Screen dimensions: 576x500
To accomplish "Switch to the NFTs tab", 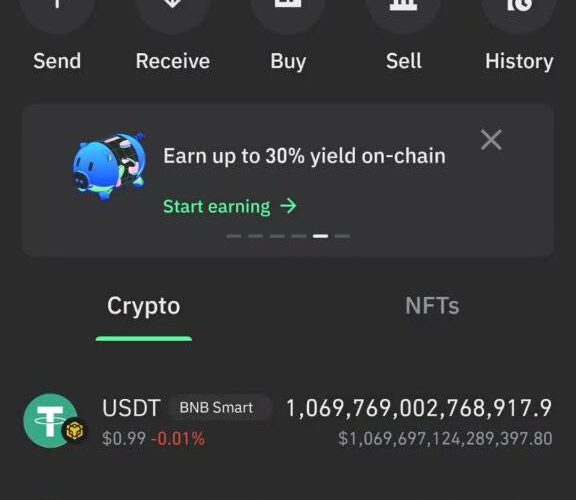I will point(432,305).
